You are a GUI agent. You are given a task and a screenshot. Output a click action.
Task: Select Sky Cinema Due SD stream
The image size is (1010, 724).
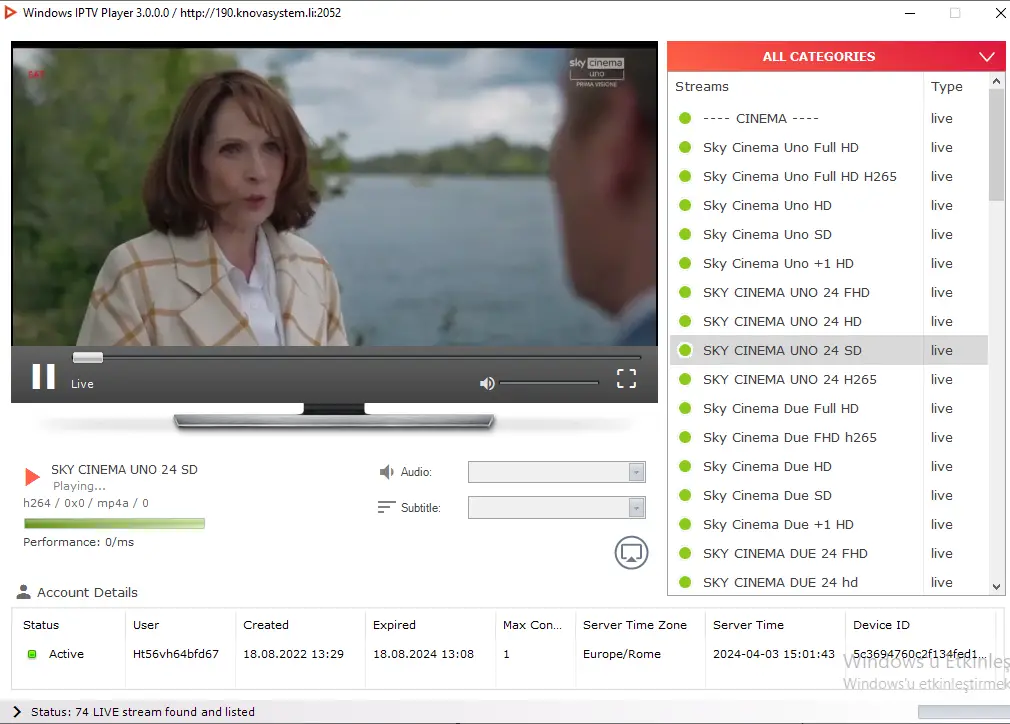[828, 495]
